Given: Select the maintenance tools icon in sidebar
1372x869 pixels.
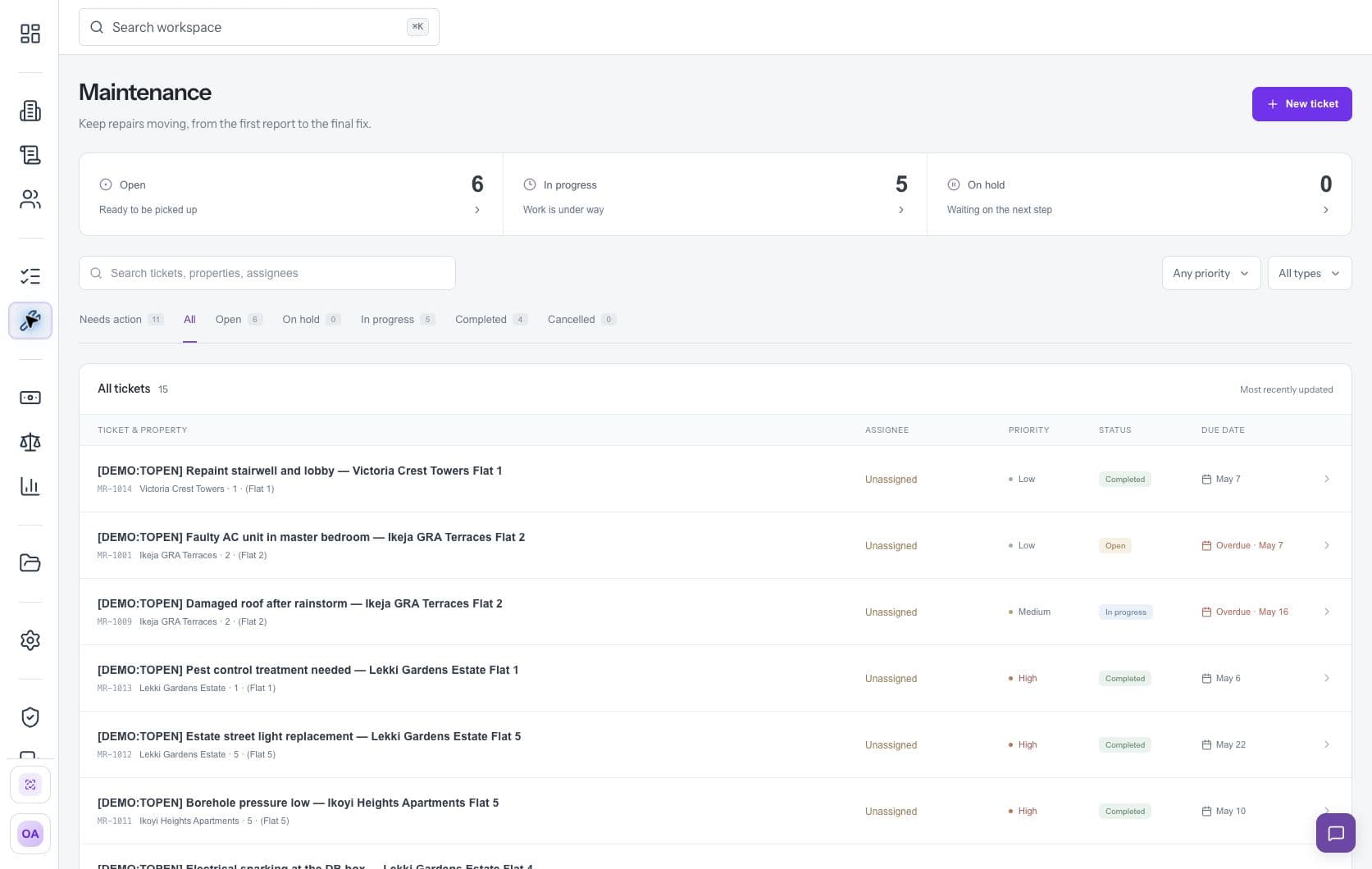Looking at the screenshot, I should [x=30, y=321].
